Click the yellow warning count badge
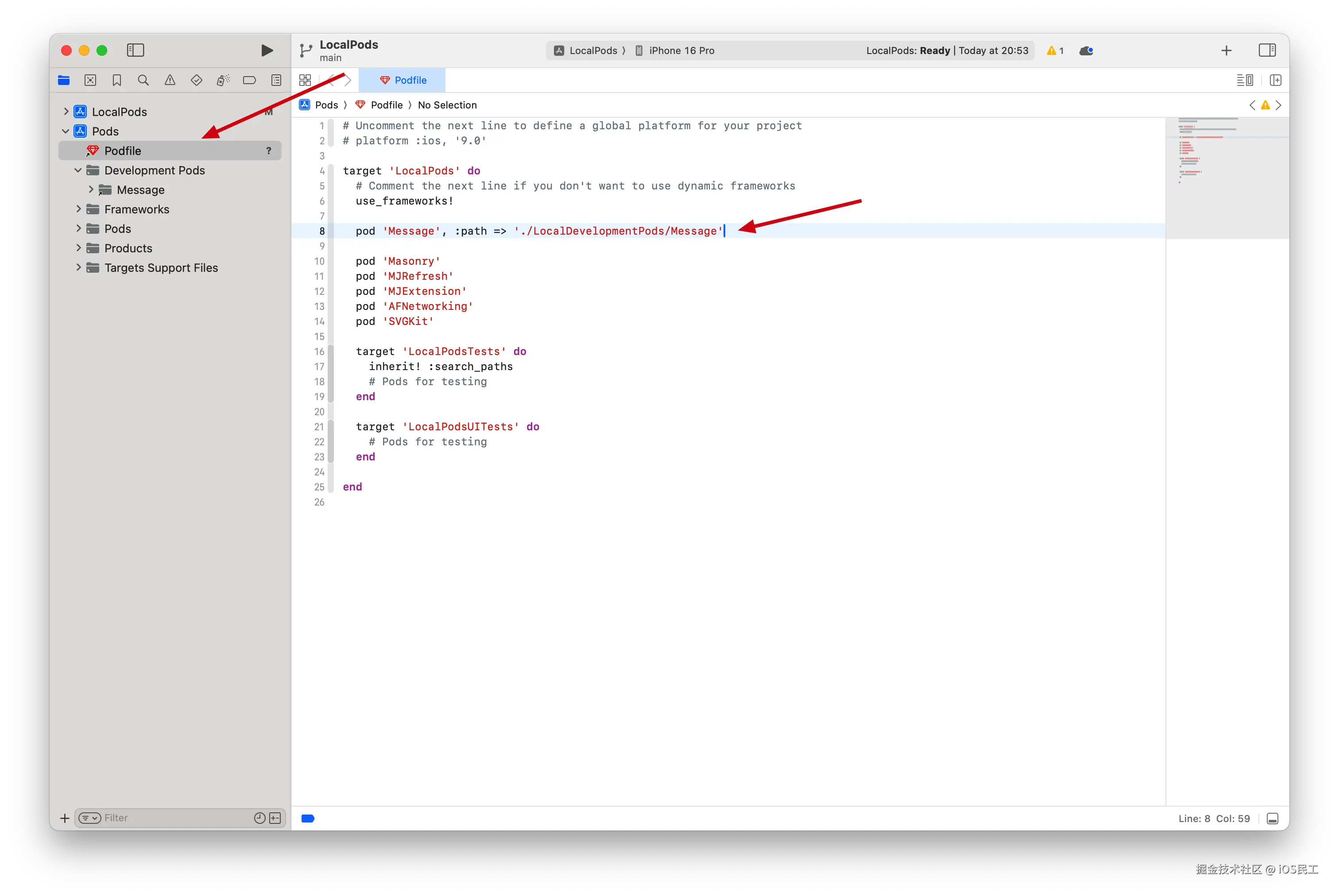Screen dimensions: 1339x896 coord(1055,50)
